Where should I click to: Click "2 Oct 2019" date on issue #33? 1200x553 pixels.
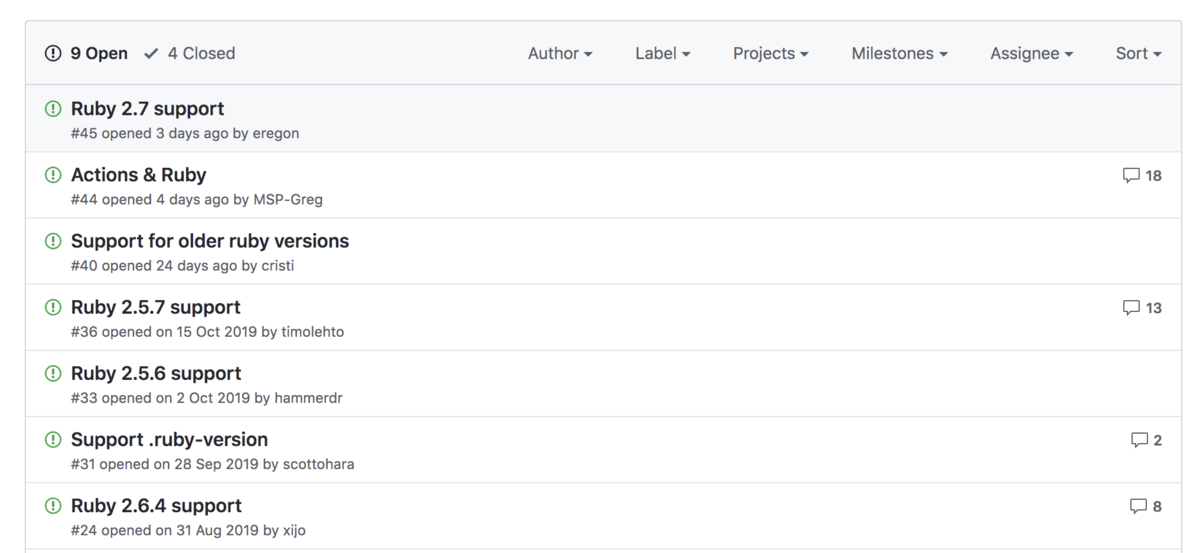point(213,397)
